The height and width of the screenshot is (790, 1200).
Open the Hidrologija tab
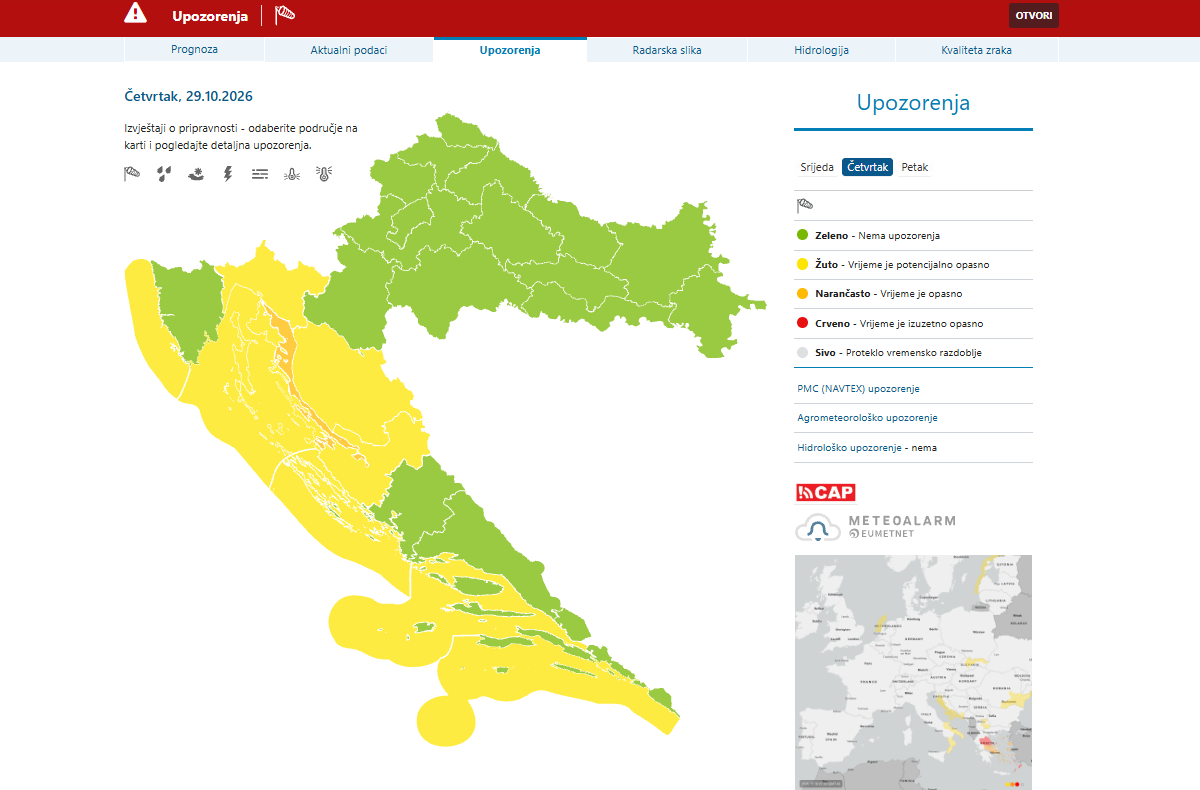(x=821, y=50)
